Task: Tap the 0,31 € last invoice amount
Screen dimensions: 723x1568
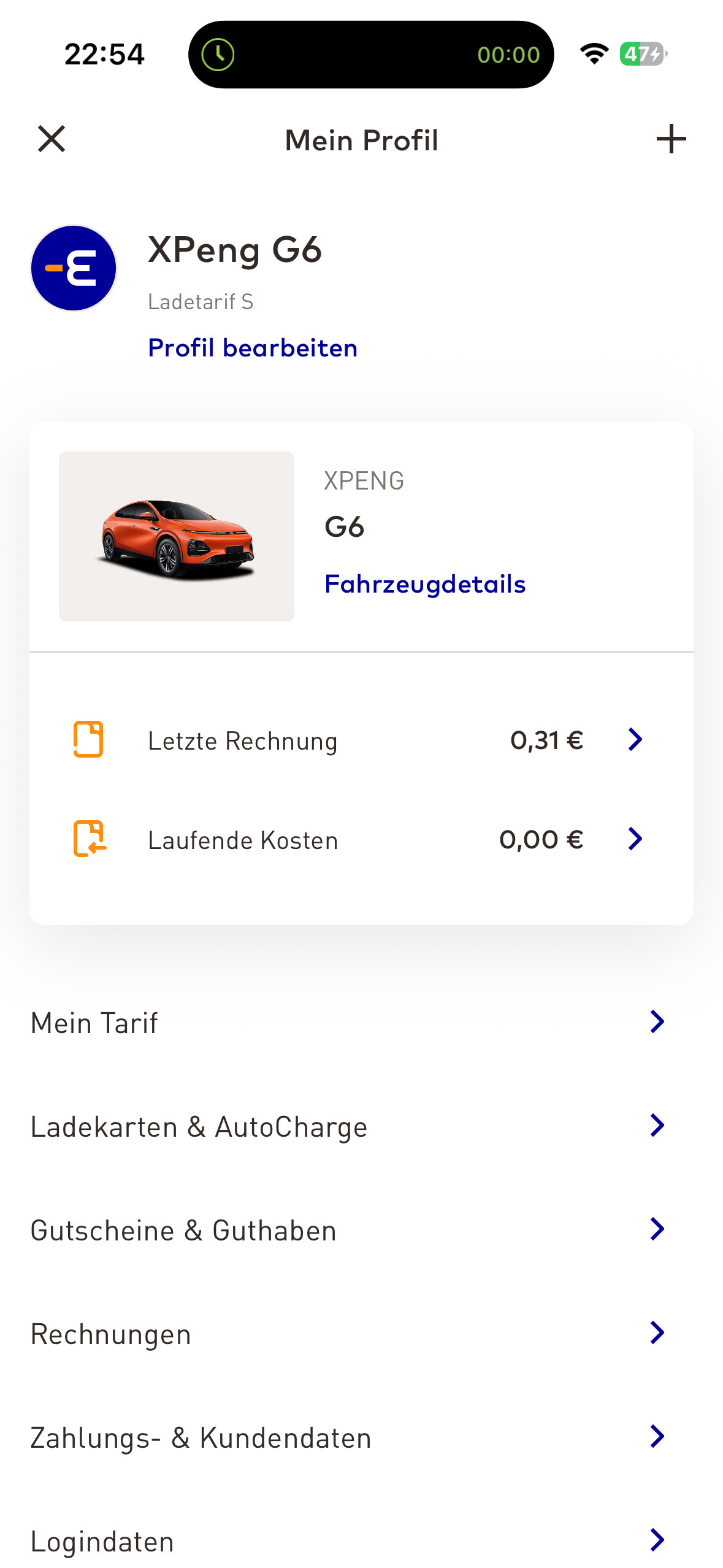Action: tap(546, 740)
